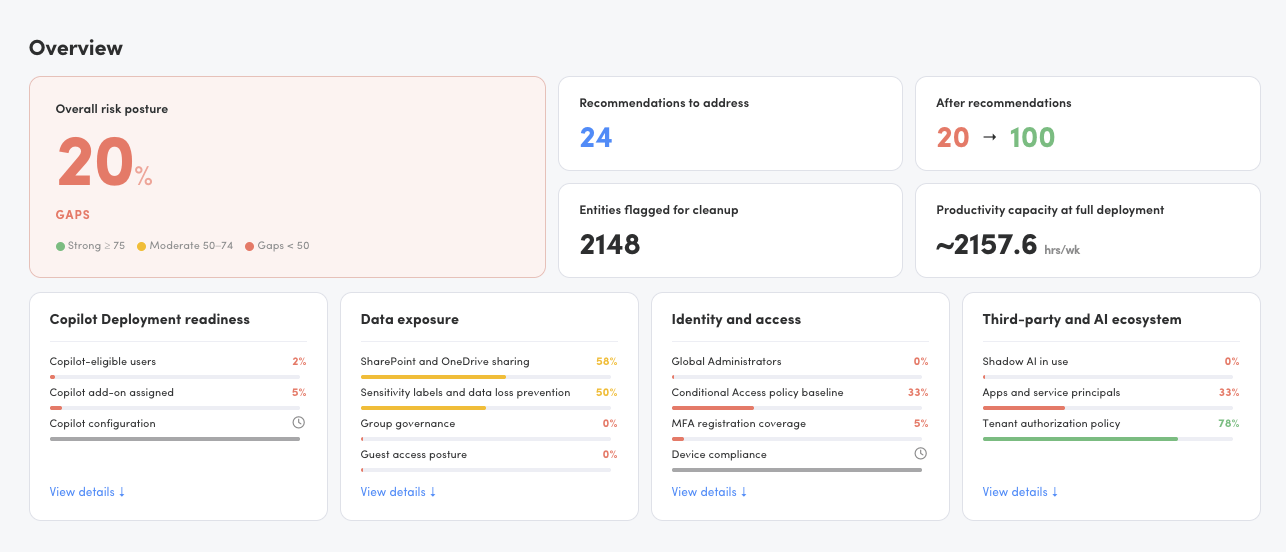Screen dimensions: 1286x552
Task: Open View details under Copilot Deployment readiness
Action: (x=87, y=492)
